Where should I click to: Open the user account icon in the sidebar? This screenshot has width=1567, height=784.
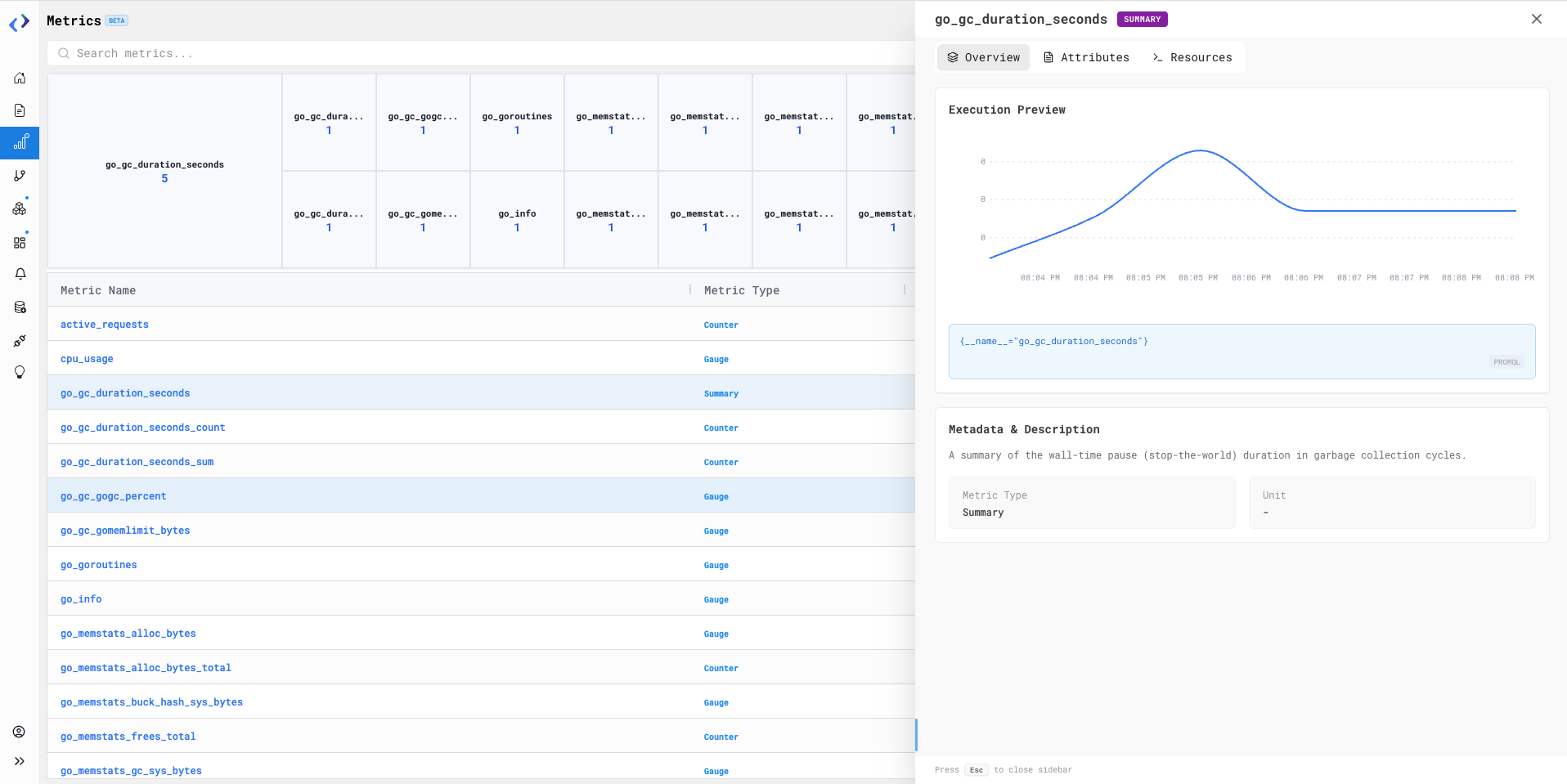[x=20, y=732]
